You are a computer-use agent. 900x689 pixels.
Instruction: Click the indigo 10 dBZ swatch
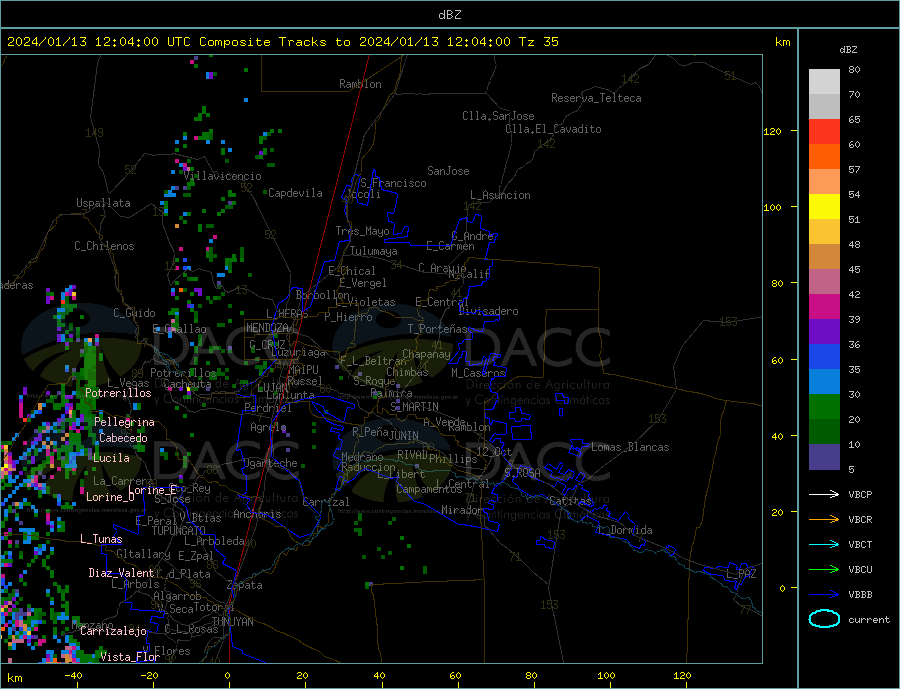point(824,456)
